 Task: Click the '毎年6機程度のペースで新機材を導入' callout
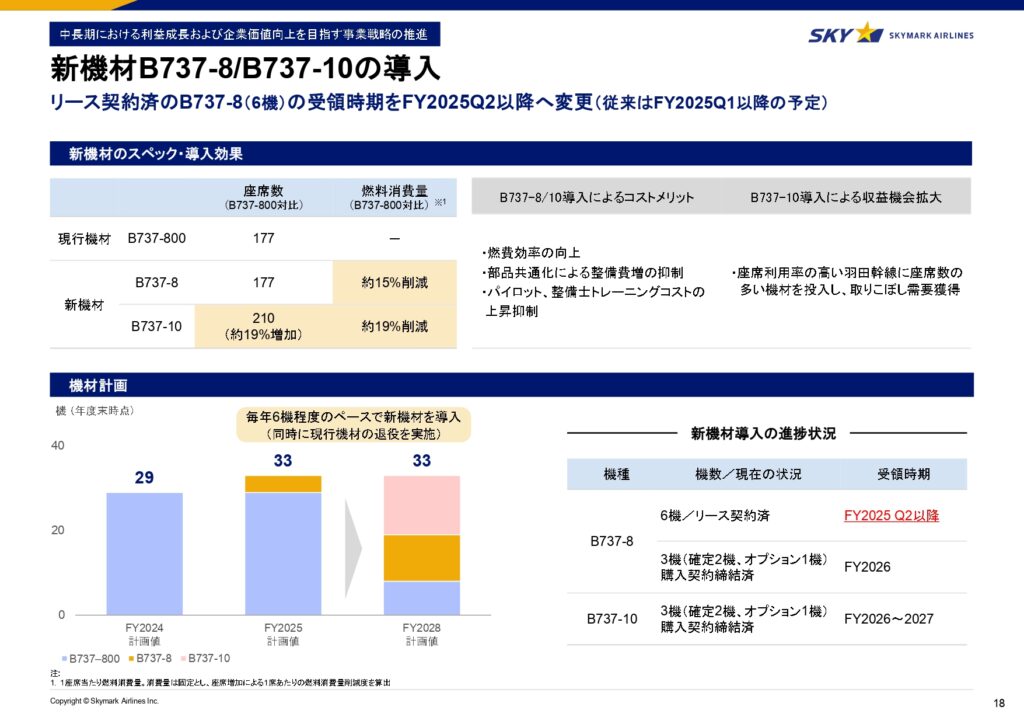pyautogui.click(x=353, y=425)
